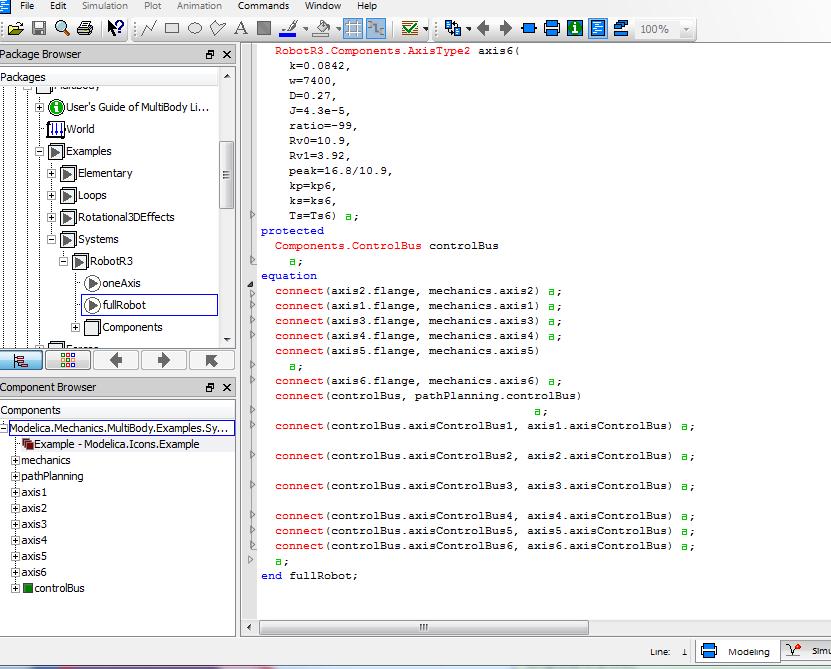Screen dimensions: 831x669
Task: Open a file with the Open toolbar icon
Action: (x=15, y=28)
